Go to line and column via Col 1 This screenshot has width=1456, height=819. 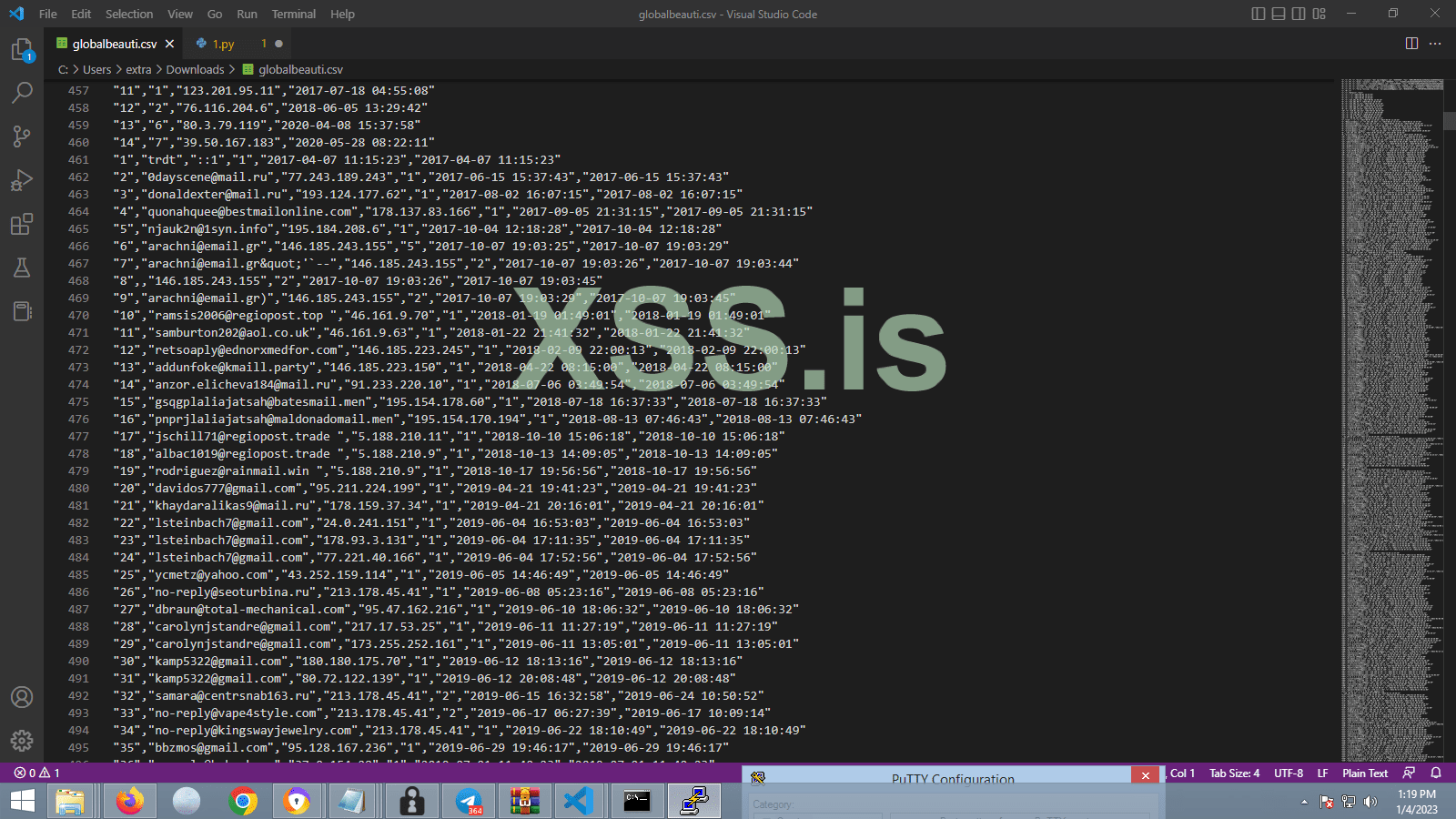[x=1182, y=773]
